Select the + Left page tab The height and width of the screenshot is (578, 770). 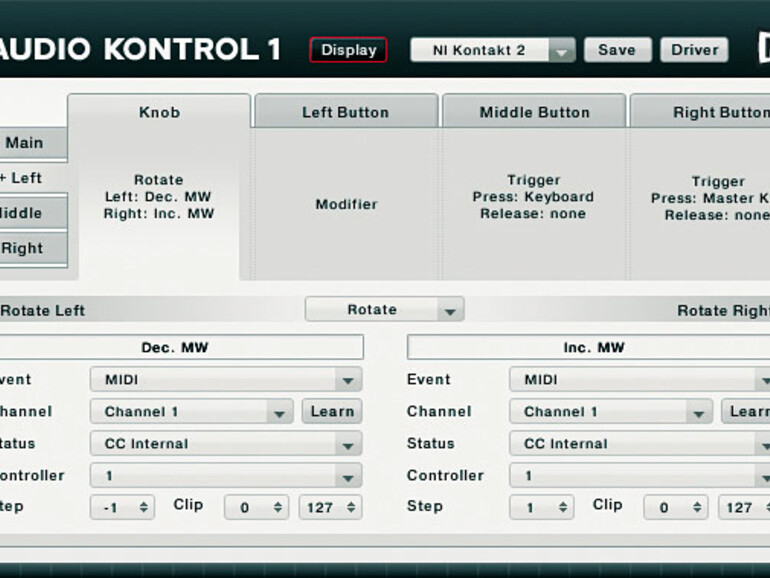(34, 178)
